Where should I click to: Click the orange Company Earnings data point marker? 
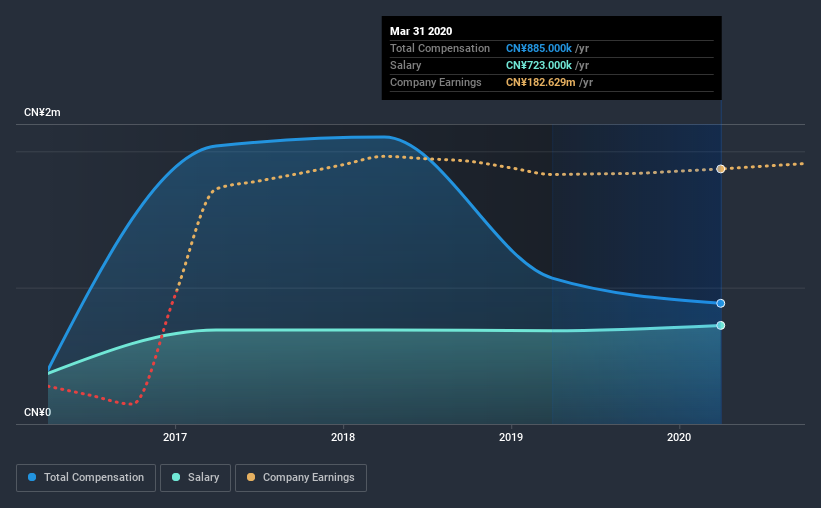(x=720, y=169)
